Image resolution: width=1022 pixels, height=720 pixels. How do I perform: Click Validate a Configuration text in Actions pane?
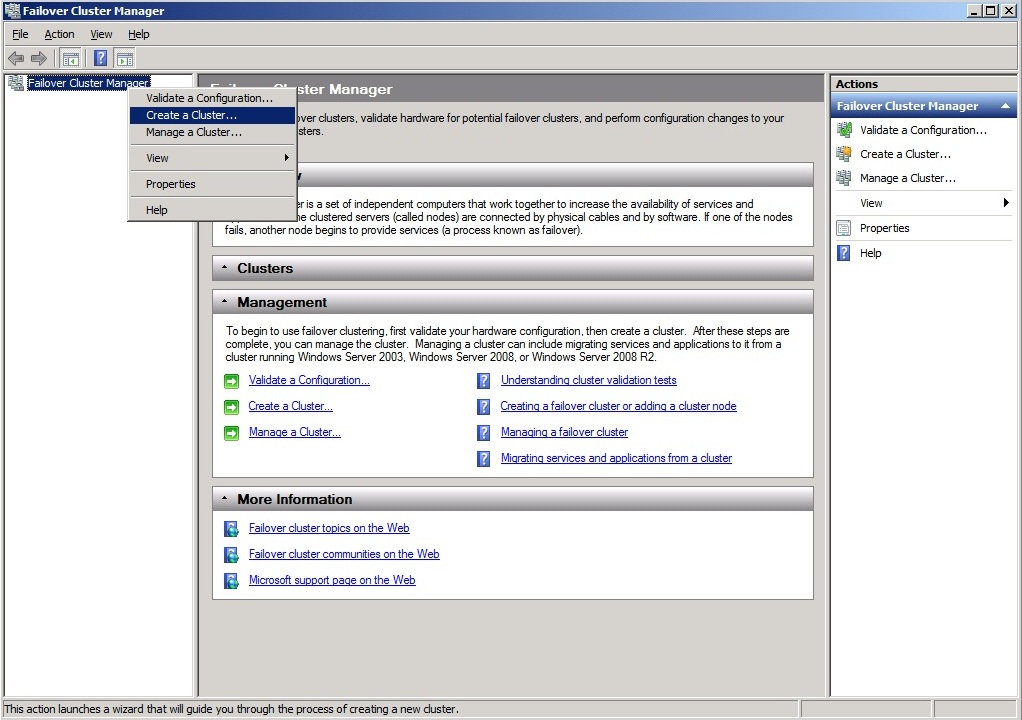point(924,130)
